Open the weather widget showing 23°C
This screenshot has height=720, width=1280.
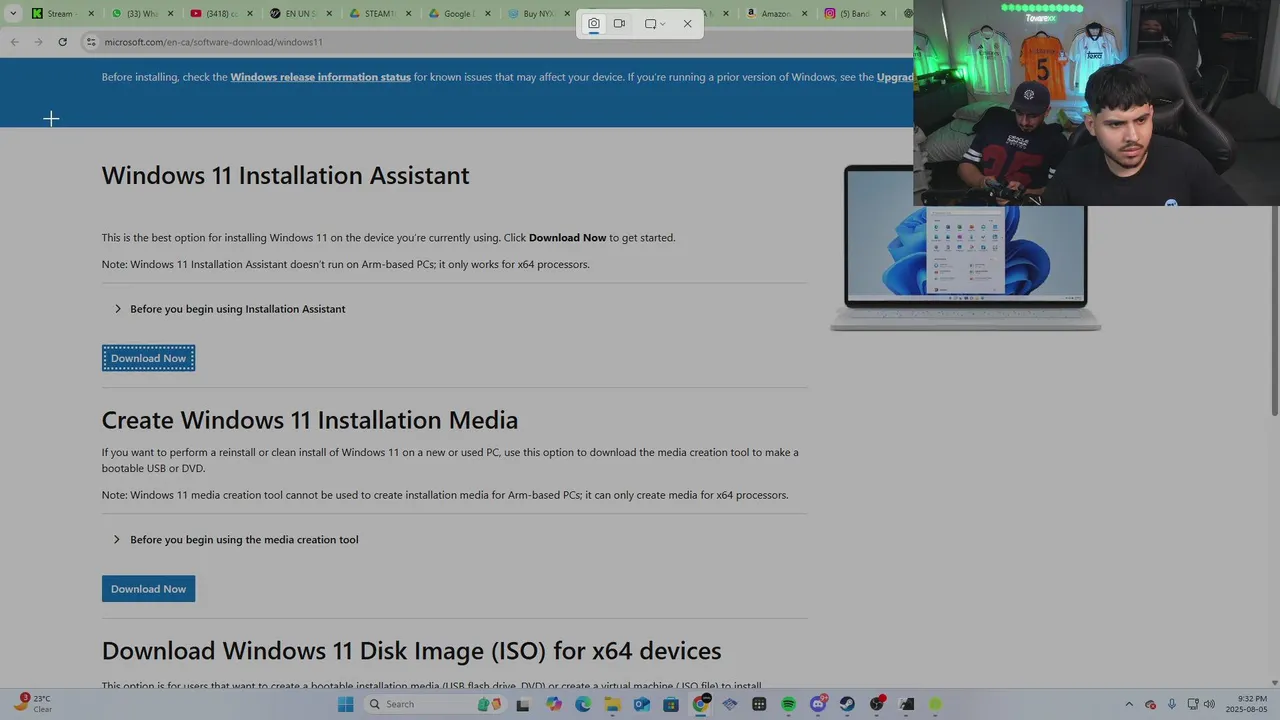tap(34, 704)
